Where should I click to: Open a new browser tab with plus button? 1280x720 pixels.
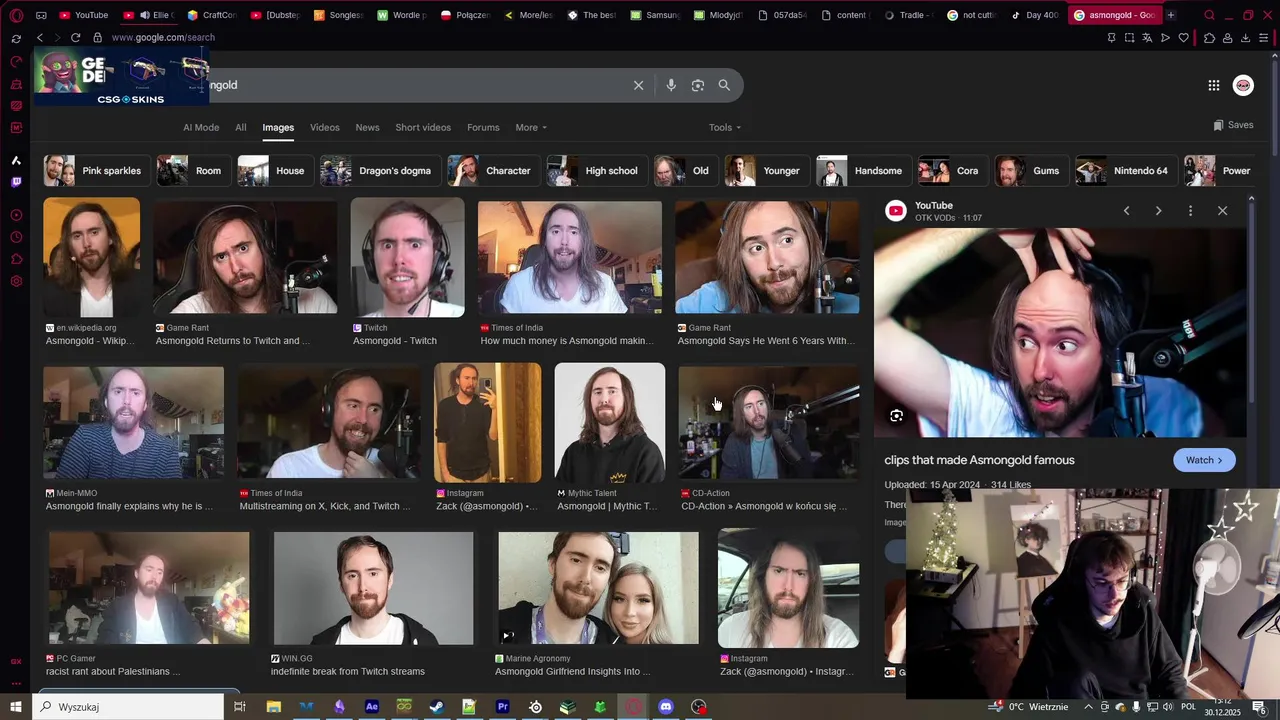coord(1171,15)
